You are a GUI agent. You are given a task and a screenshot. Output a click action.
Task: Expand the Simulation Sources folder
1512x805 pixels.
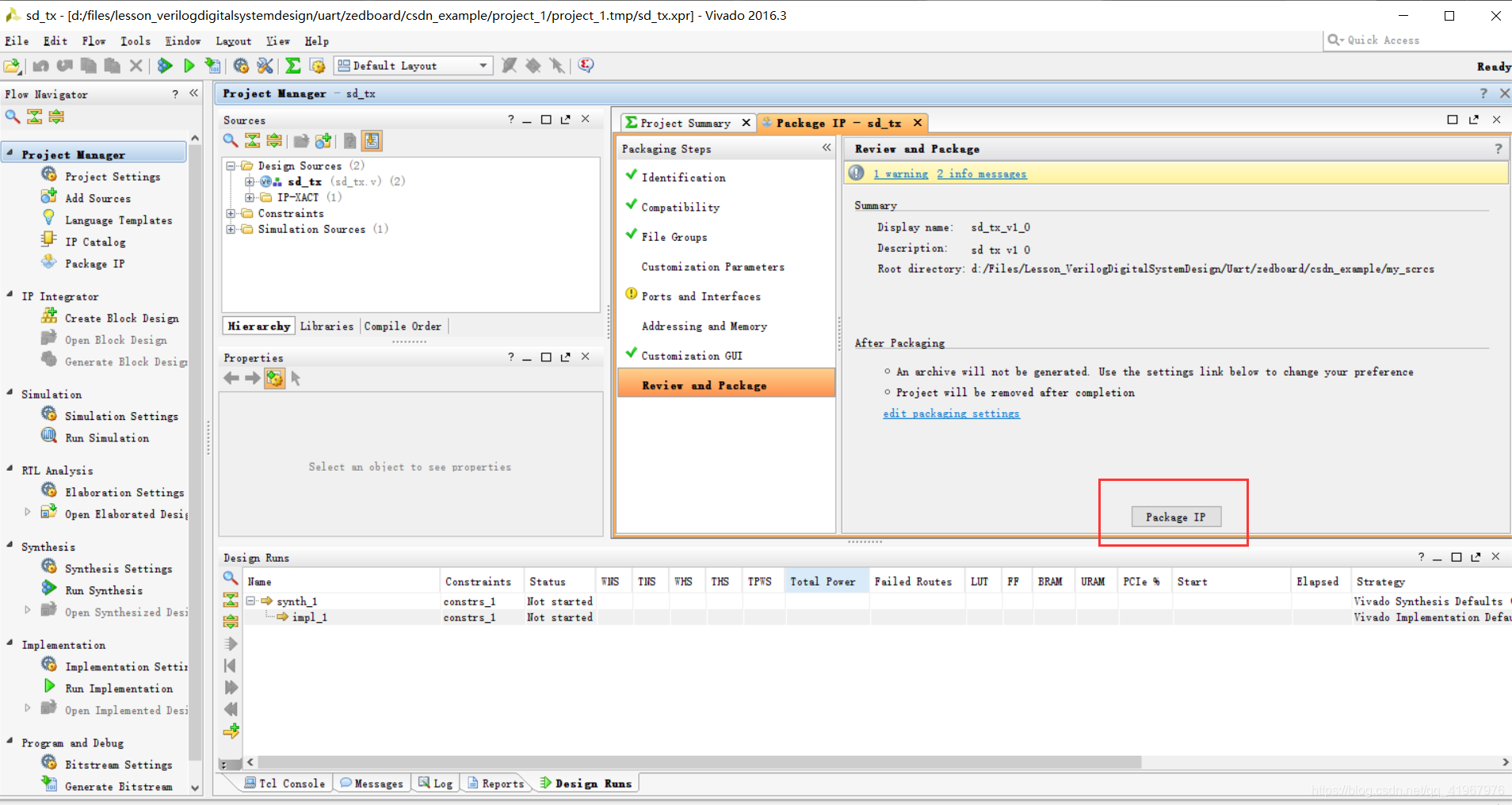pyautogui.click(x=231, y=229)
